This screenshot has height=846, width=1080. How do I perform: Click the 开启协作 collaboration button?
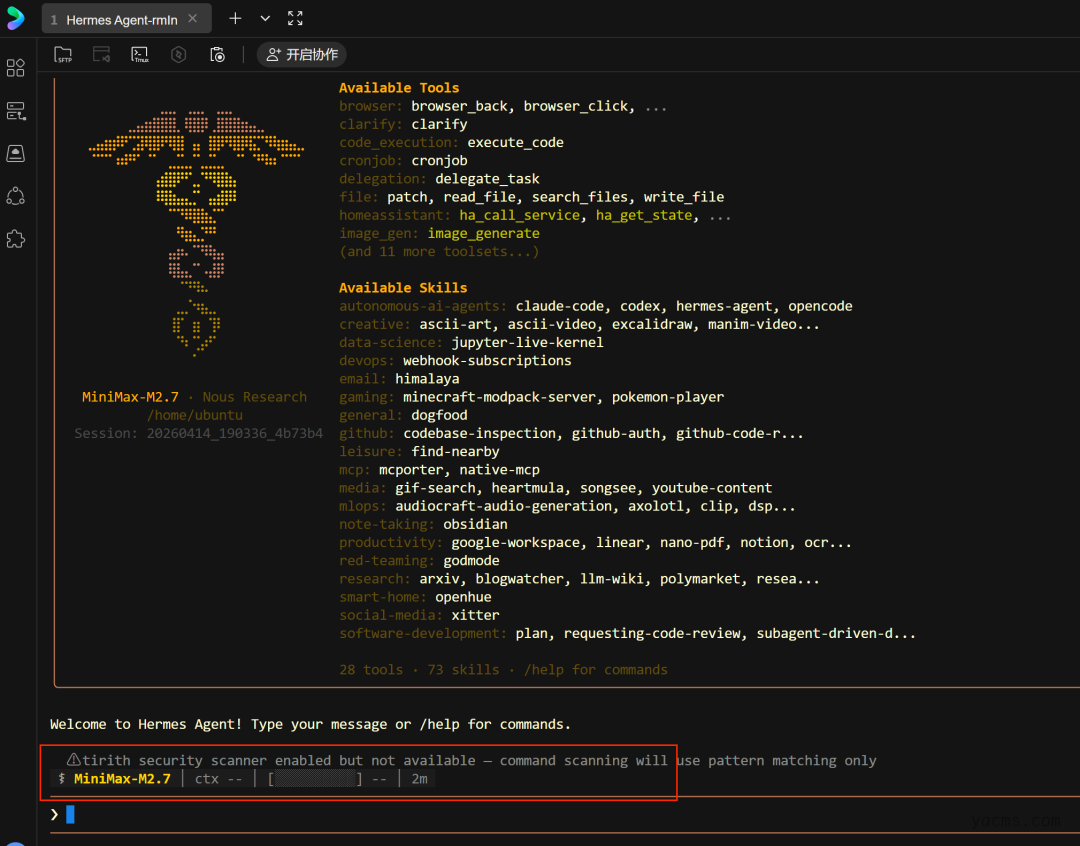tap(302, 55)
